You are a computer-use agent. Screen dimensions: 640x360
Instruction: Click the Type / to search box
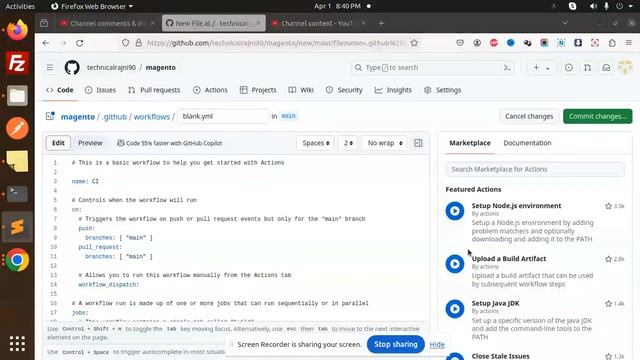(x=426, y=67)
